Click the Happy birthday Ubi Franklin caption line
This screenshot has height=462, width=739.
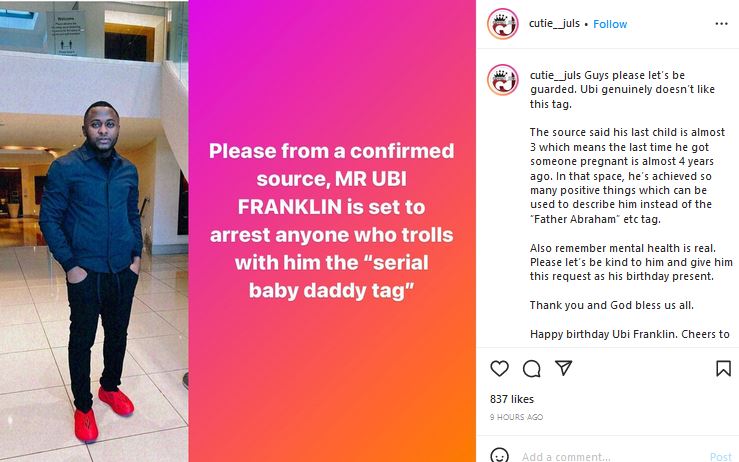pyautogui.click(x=630, y=334)
